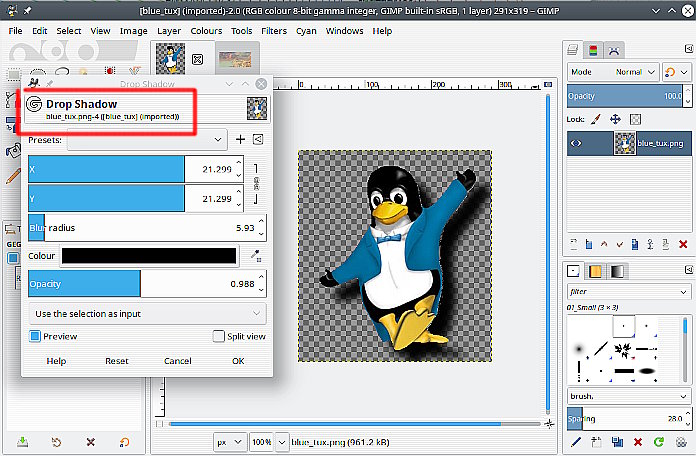Viewport: 696px width, 456px height.
Task: Toggle lock pixels on the layer
Action: pos(596,119)
